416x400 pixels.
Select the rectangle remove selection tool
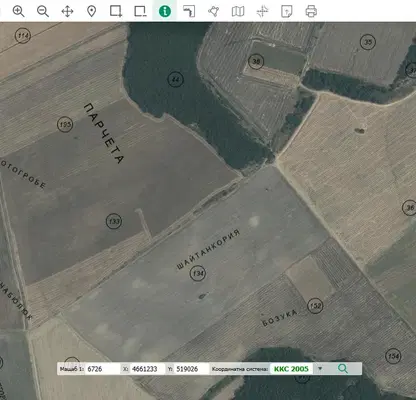(140, 11)
